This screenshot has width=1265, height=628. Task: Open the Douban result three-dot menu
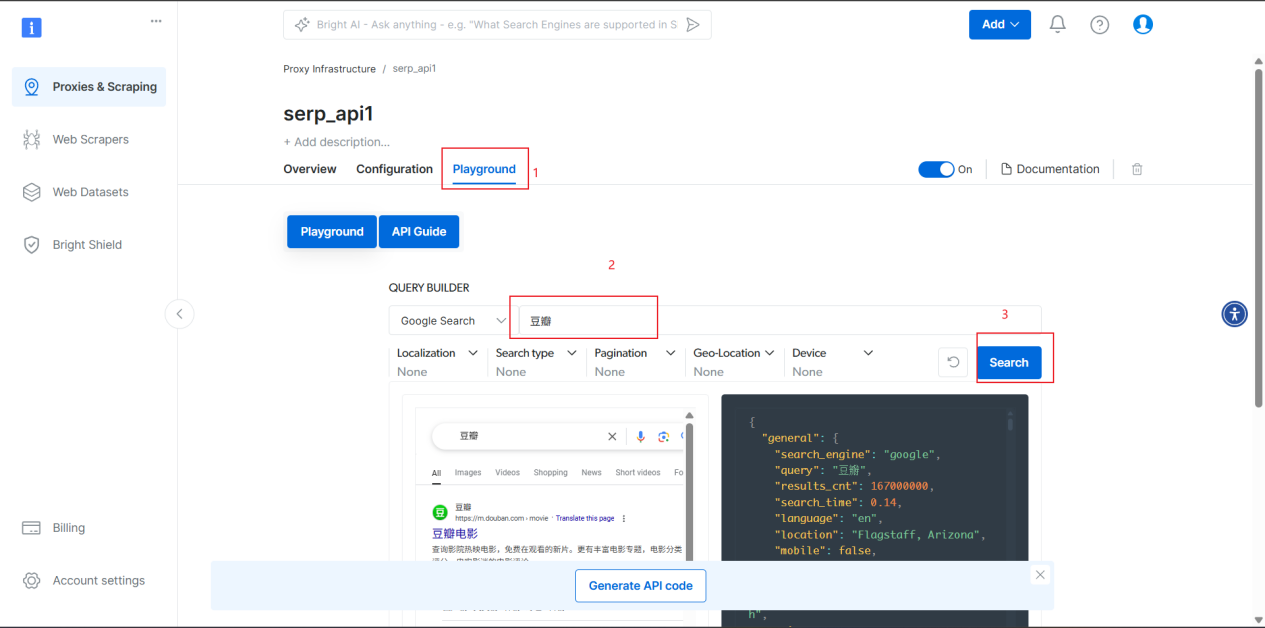[624, 518]
